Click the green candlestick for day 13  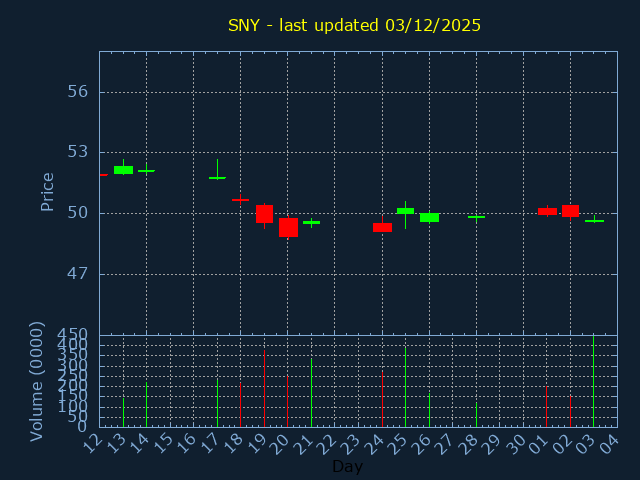[123, 169]
